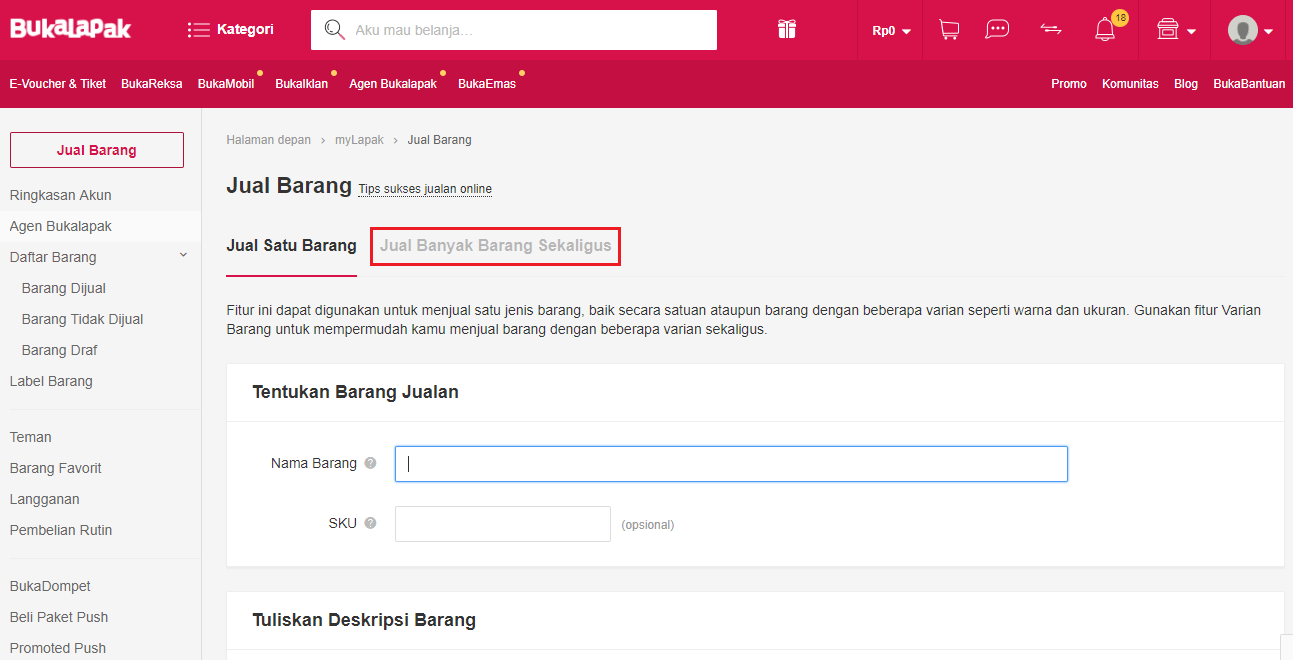Image resolution: width=1293 pixels, height=660 pixels.
Task: Open the Komunitas link
Action: (1130, 84)
